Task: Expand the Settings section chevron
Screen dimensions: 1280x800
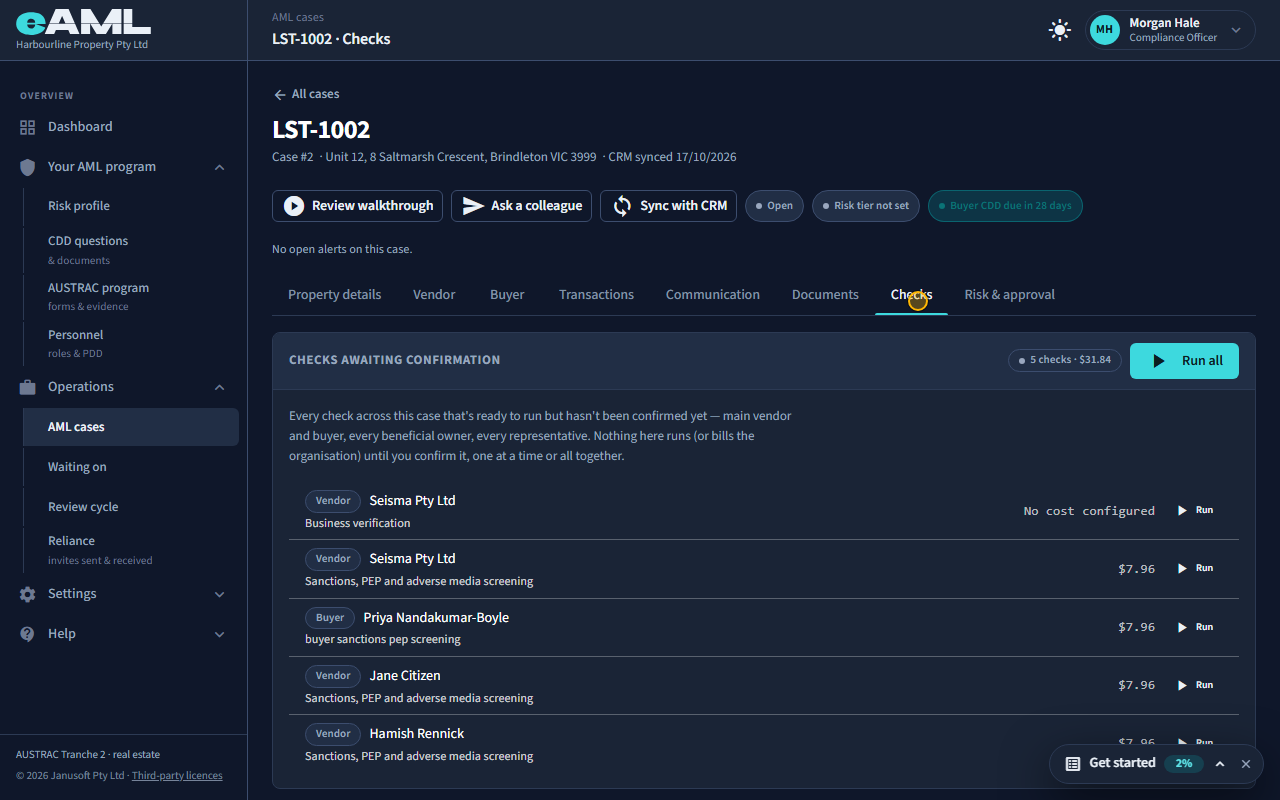Action: click(220, 594)
